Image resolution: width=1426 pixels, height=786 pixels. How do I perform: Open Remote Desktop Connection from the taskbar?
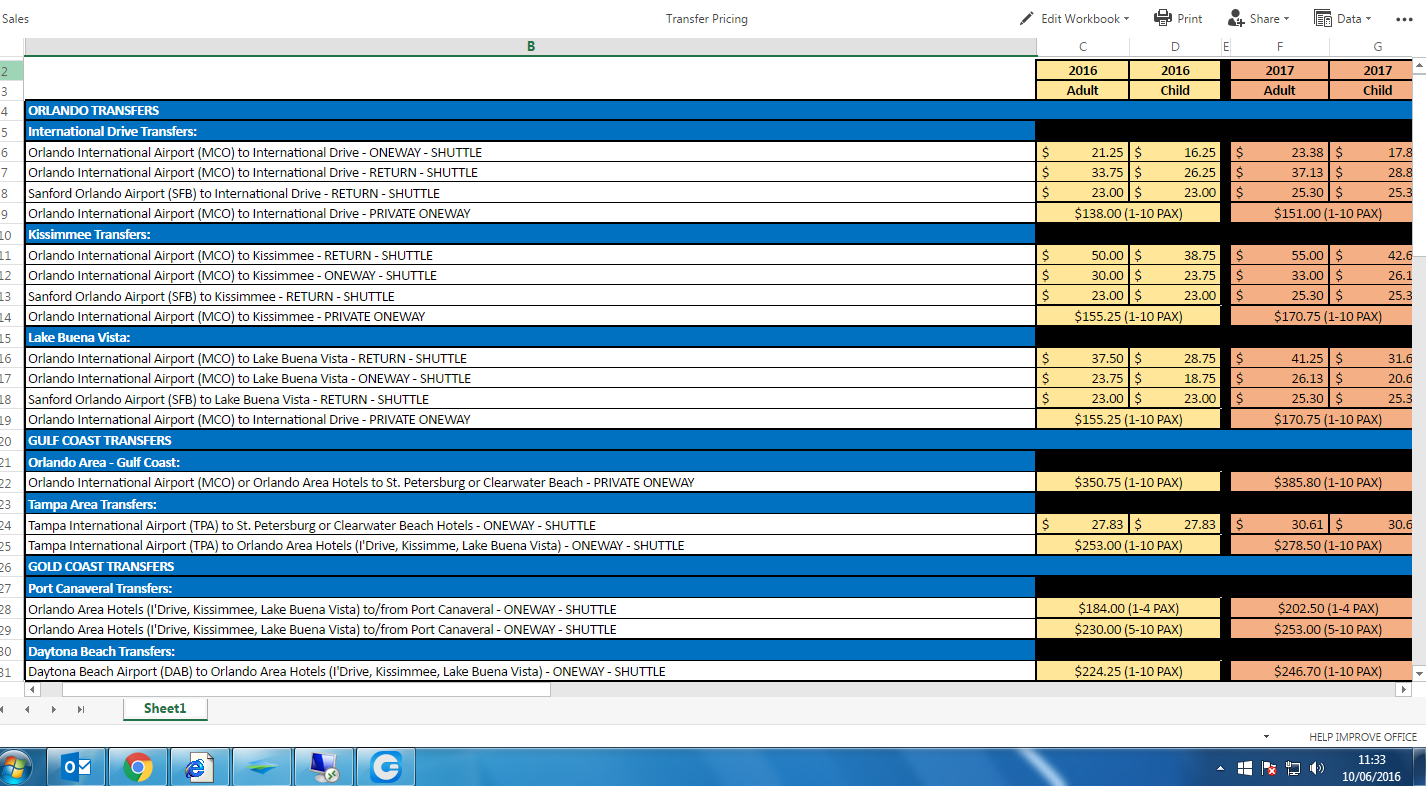(324, 767)
